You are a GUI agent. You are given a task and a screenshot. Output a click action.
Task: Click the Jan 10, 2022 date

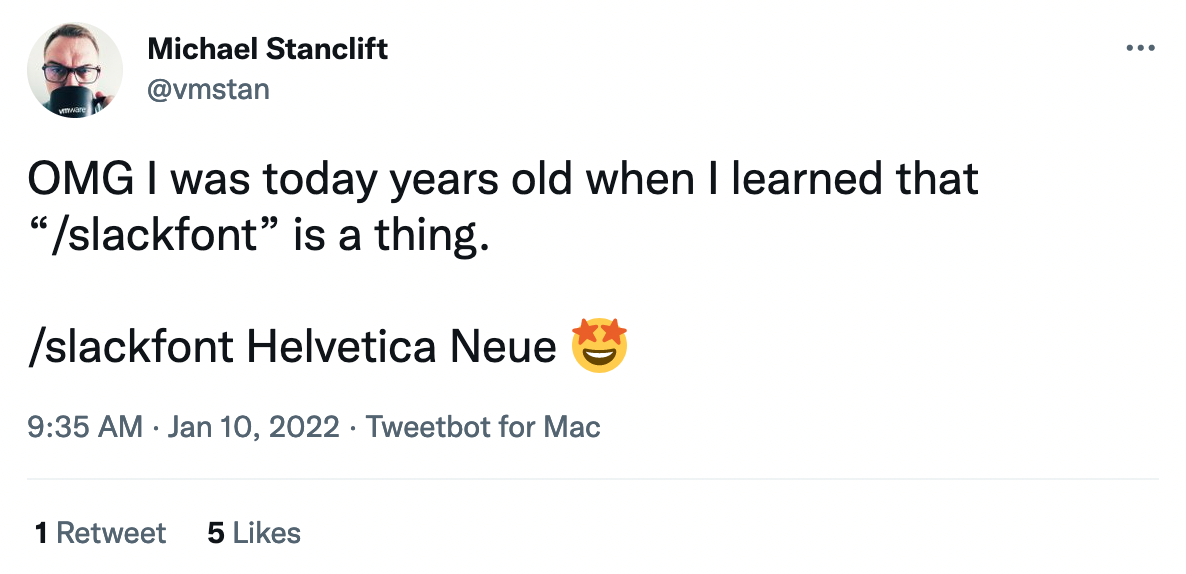click(x=254, y=428)
